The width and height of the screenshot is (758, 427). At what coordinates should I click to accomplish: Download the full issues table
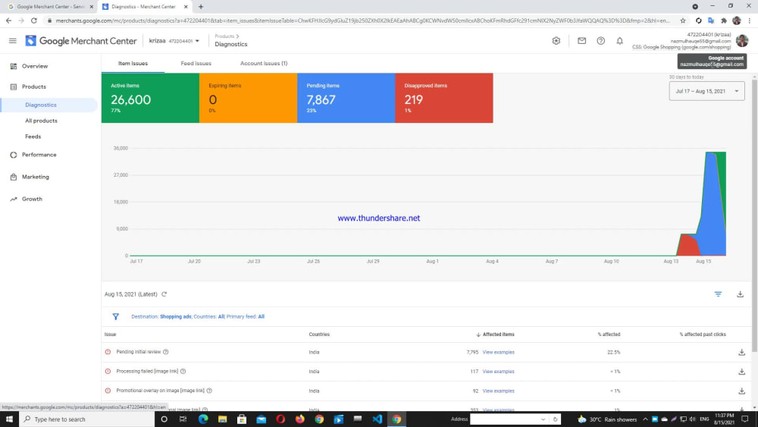740,294
